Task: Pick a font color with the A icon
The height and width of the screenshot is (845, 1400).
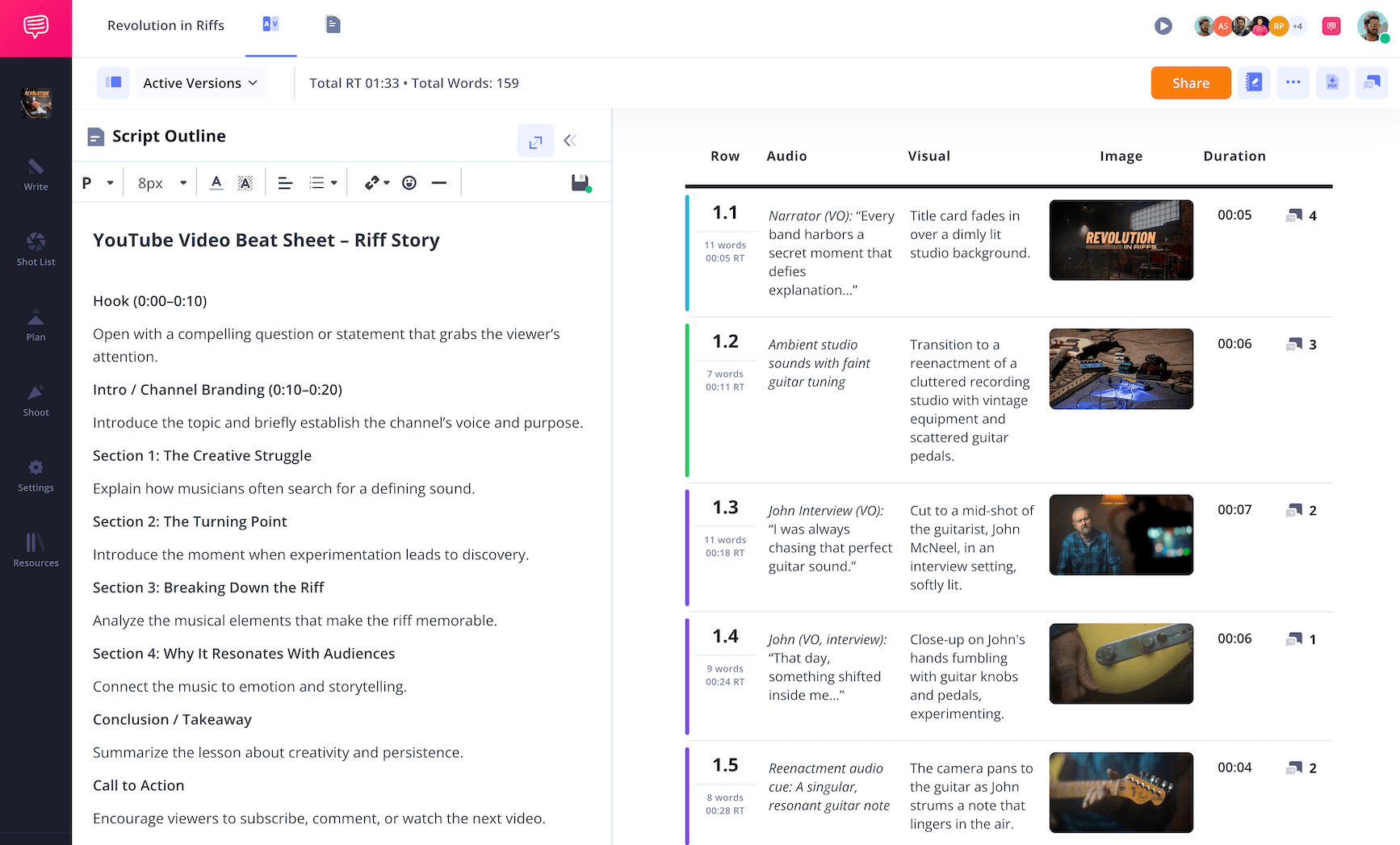Action: coord(216,183)
